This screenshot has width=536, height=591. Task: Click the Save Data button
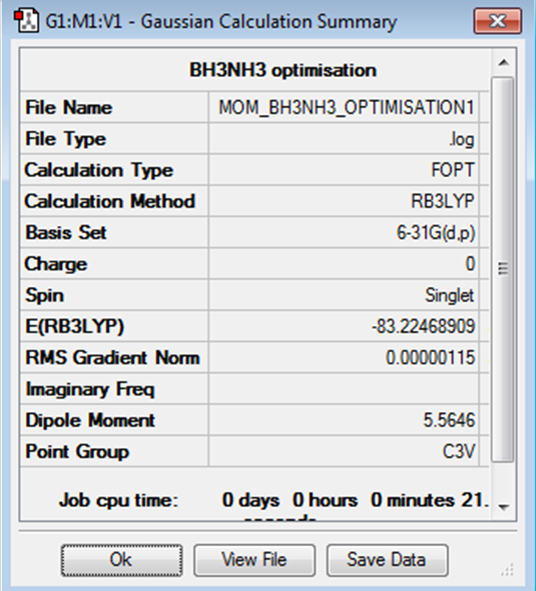[x=387, y=560]
